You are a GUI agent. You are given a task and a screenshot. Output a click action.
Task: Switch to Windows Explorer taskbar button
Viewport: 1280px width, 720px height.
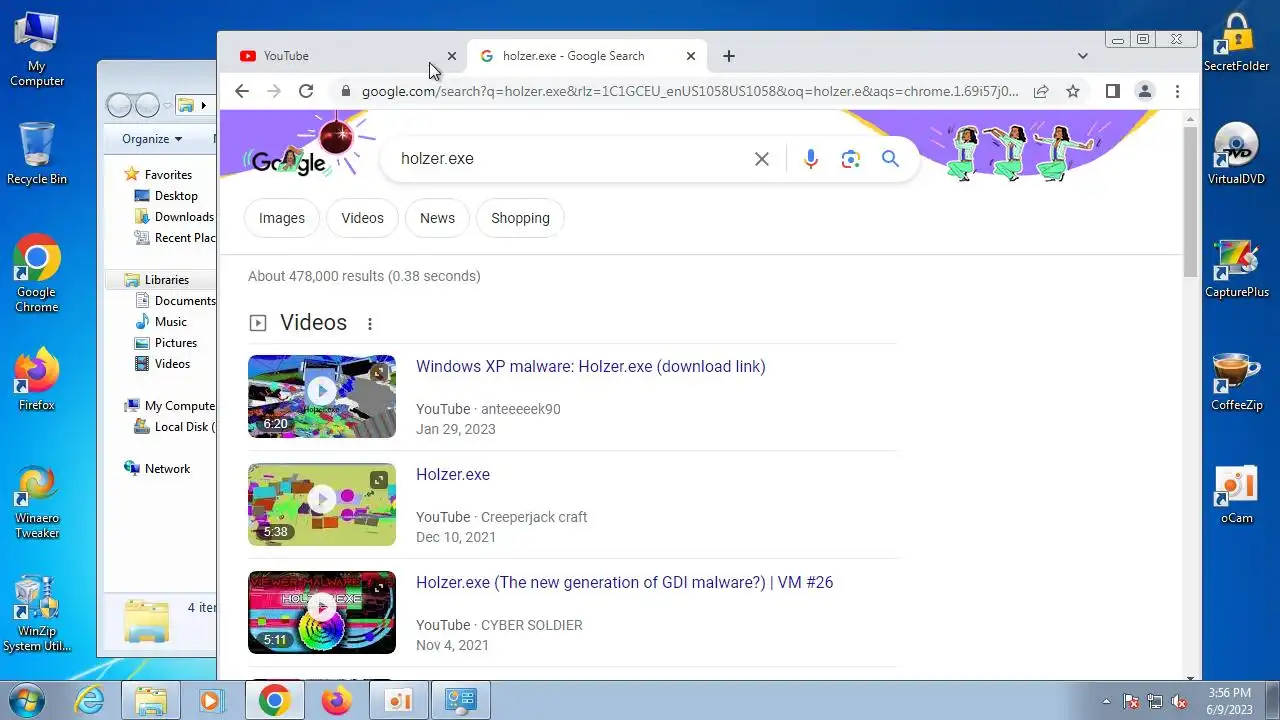click(150, 700)
